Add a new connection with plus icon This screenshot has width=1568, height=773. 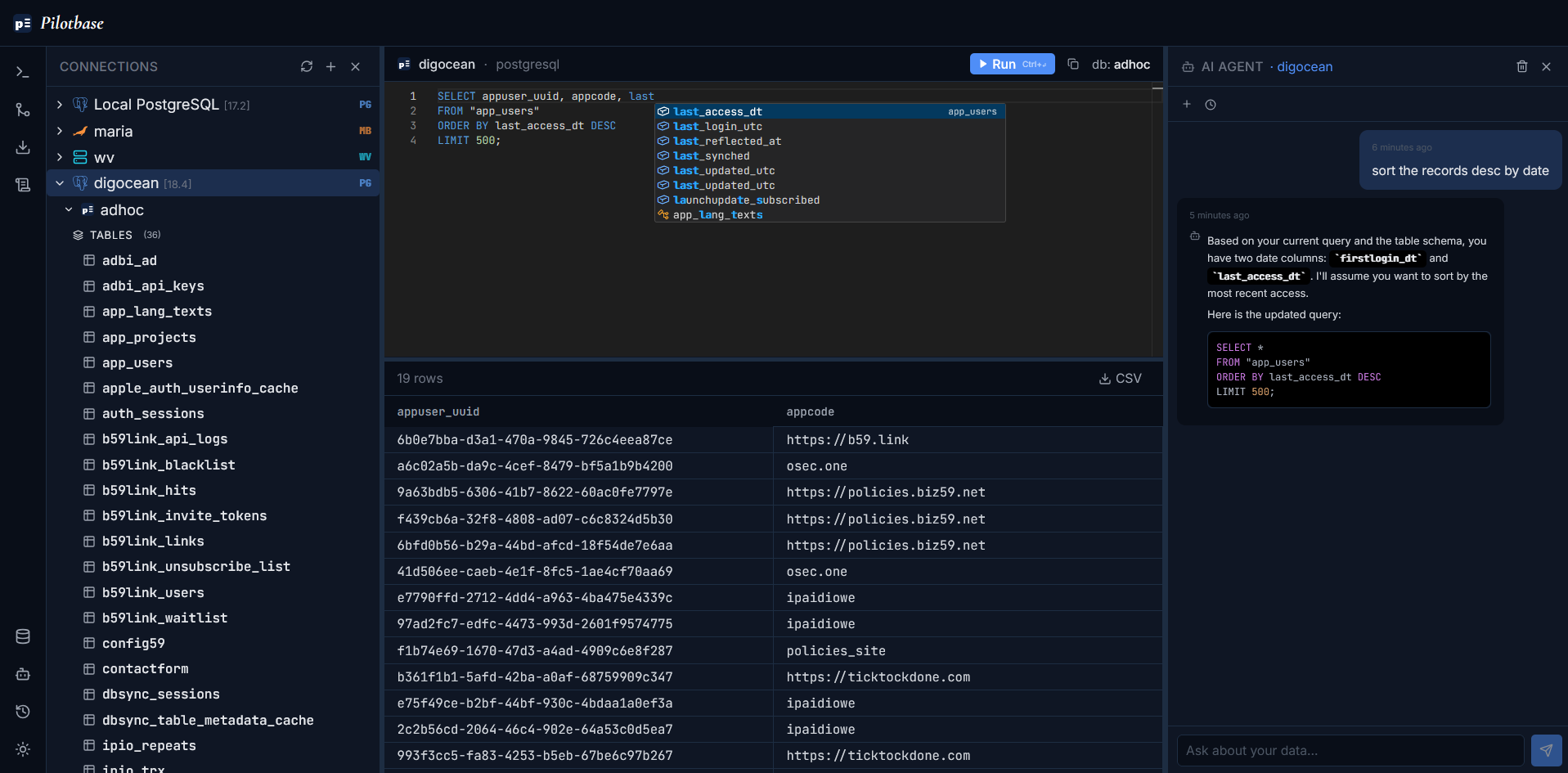[331, 66]
